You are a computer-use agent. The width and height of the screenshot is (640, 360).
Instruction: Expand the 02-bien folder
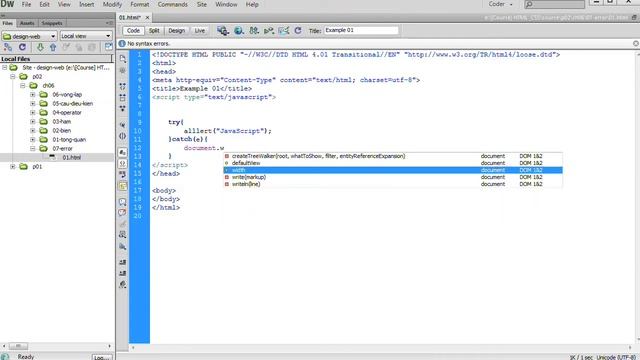(33, 131)
